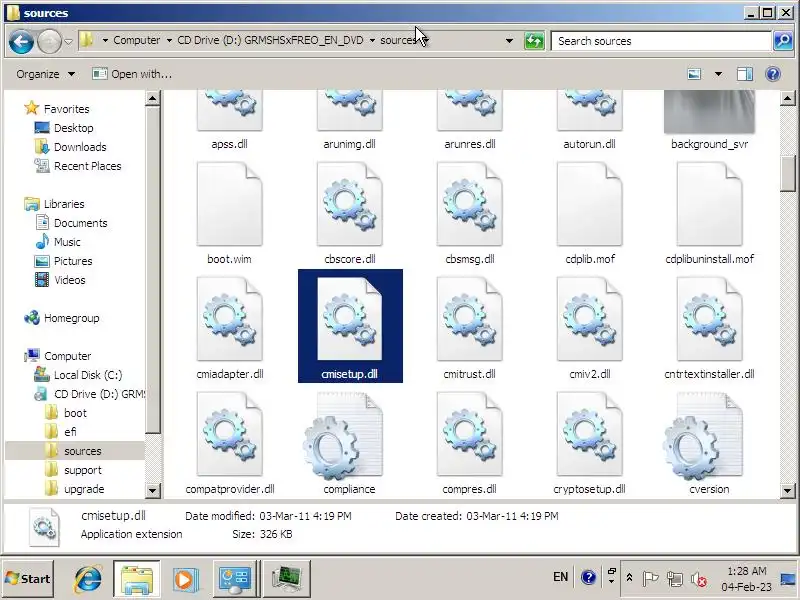Select the cbscore.dll file icon
The width and height of the screenshot is (800, 600).
[349, 204]
